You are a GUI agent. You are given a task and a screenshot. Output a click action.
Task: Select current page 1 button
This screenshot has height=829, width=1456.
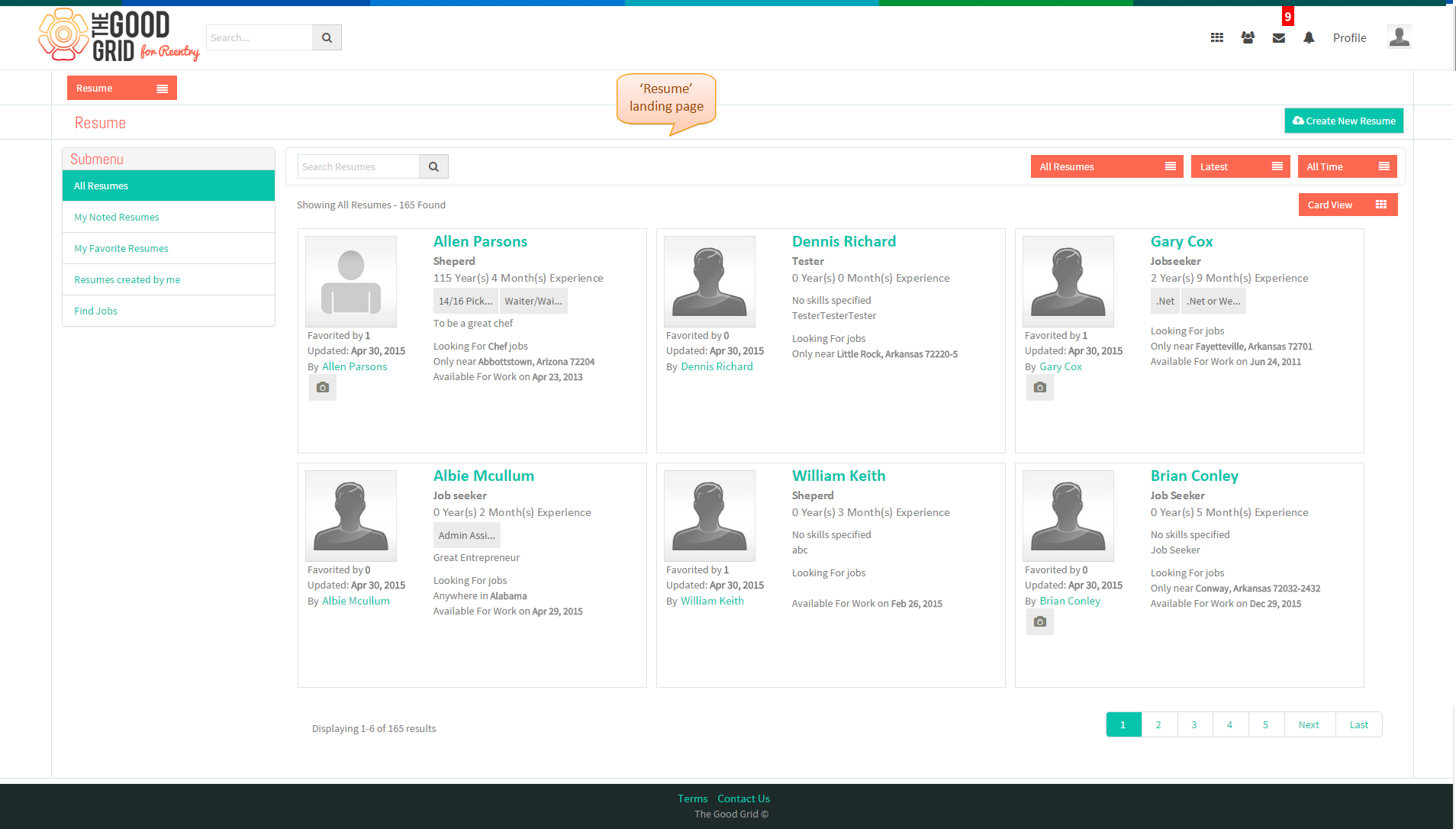click(1123, 724)
